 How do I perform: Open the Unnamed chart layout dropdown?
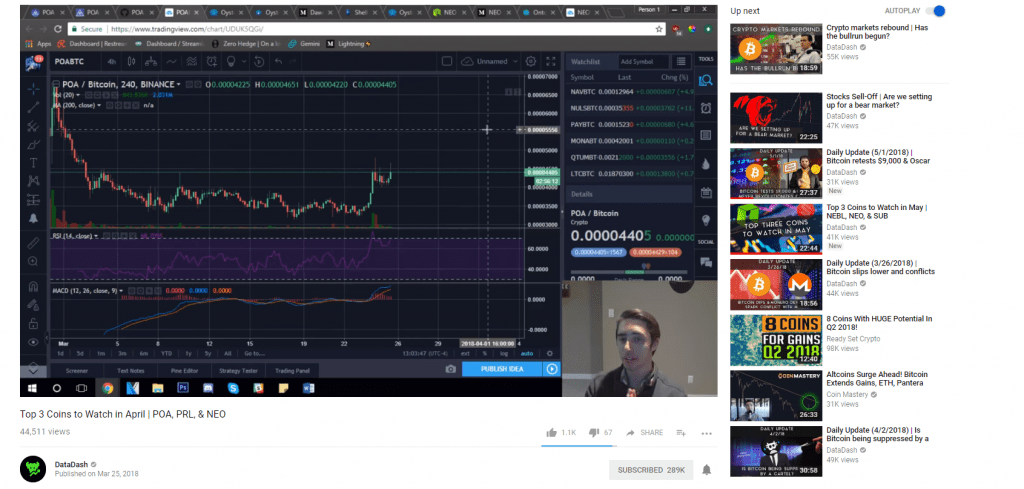tap(490, 61)
